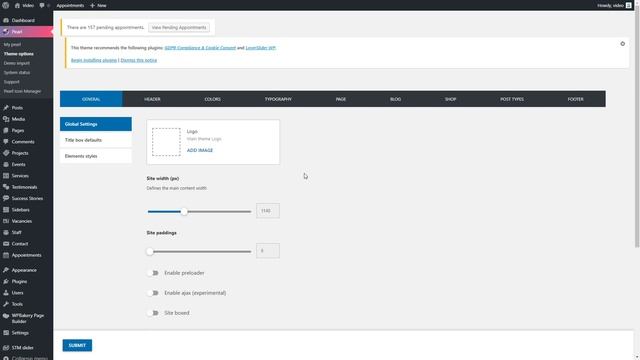Open Appointments calendar icon in sidebar
Image resolution: width=640 pixels, height=360 pixels.
pos(6,255)
